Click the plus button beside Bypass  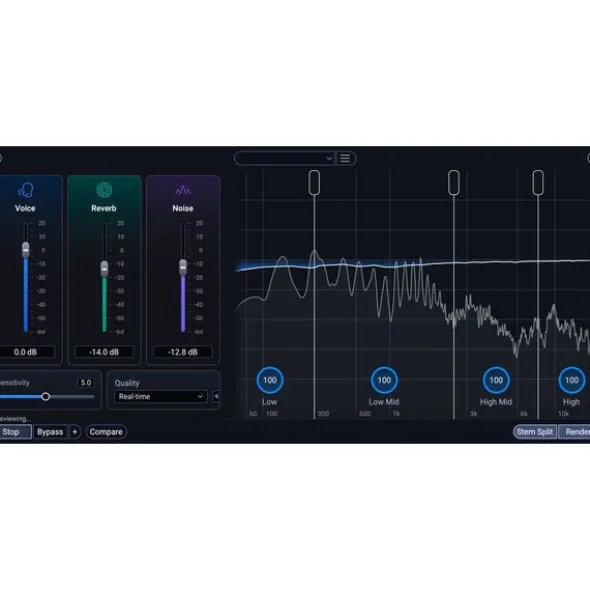coord(75,432)
